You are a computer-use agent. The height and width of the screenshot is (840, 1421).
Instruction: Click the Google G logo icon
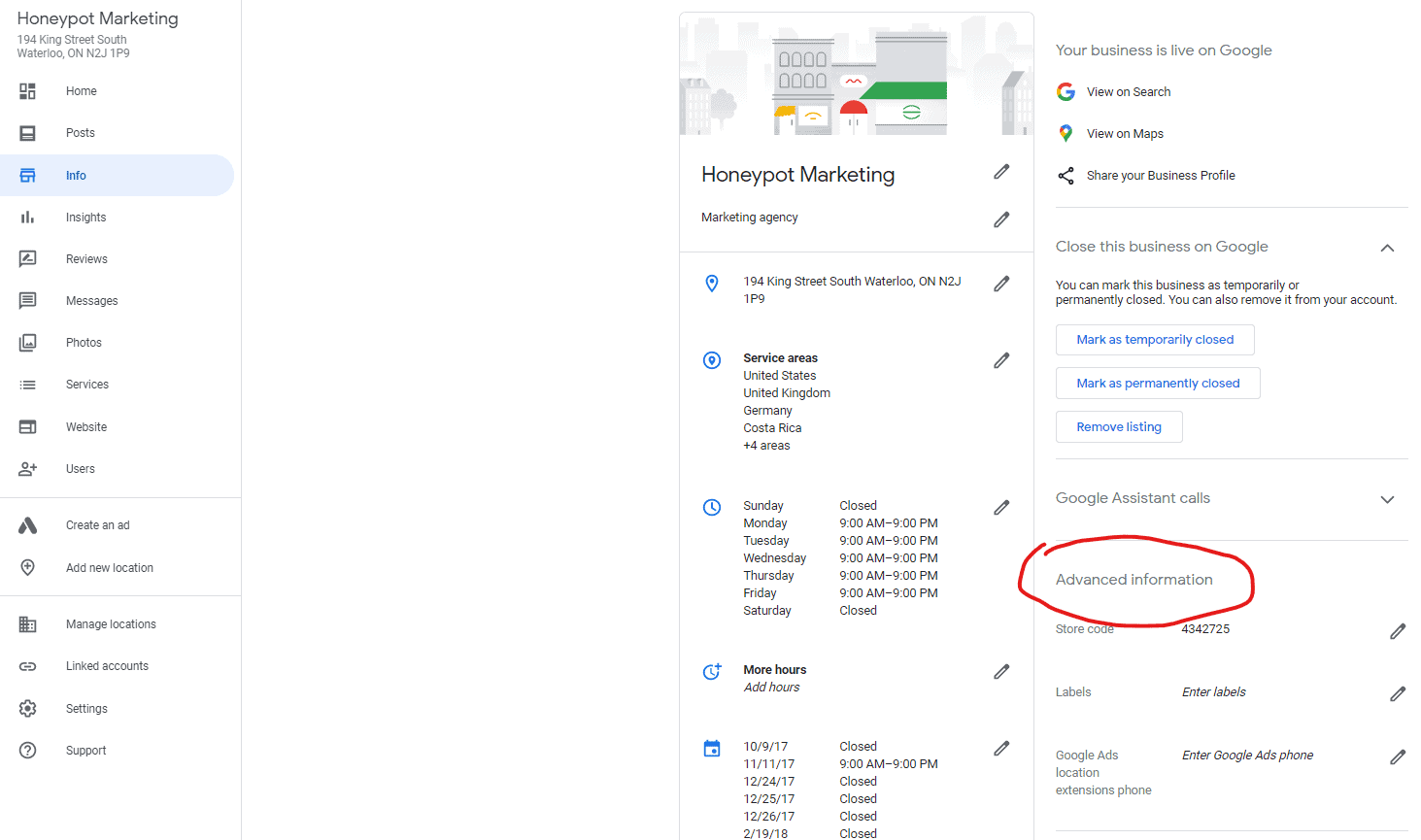click(x=1066, y=92)
